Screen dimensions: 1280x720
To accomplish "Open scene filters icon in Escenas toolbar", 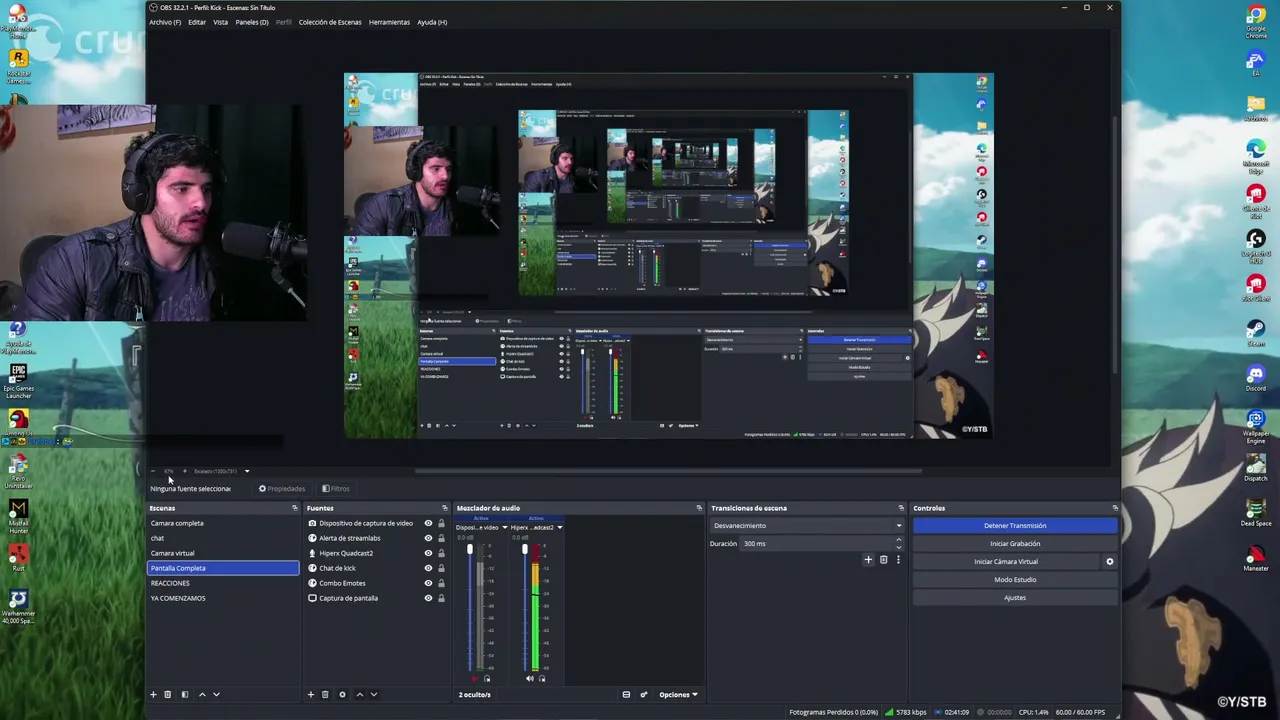I will [x=184, y=694].
